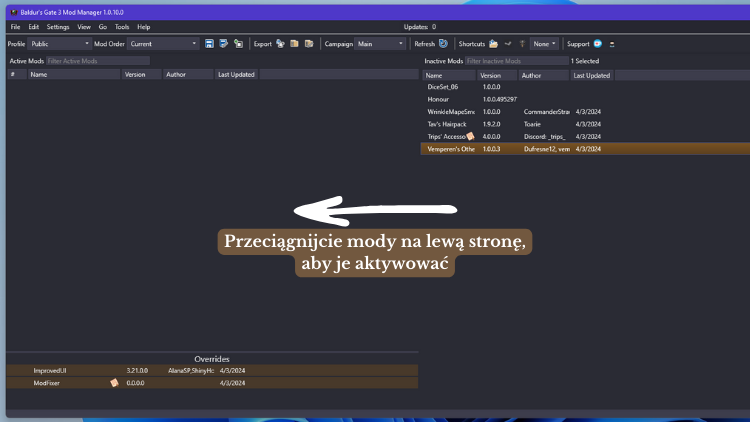This screenshot has width=750, height=422.
Task: Open the Edit menu
Action: [33, 27]
